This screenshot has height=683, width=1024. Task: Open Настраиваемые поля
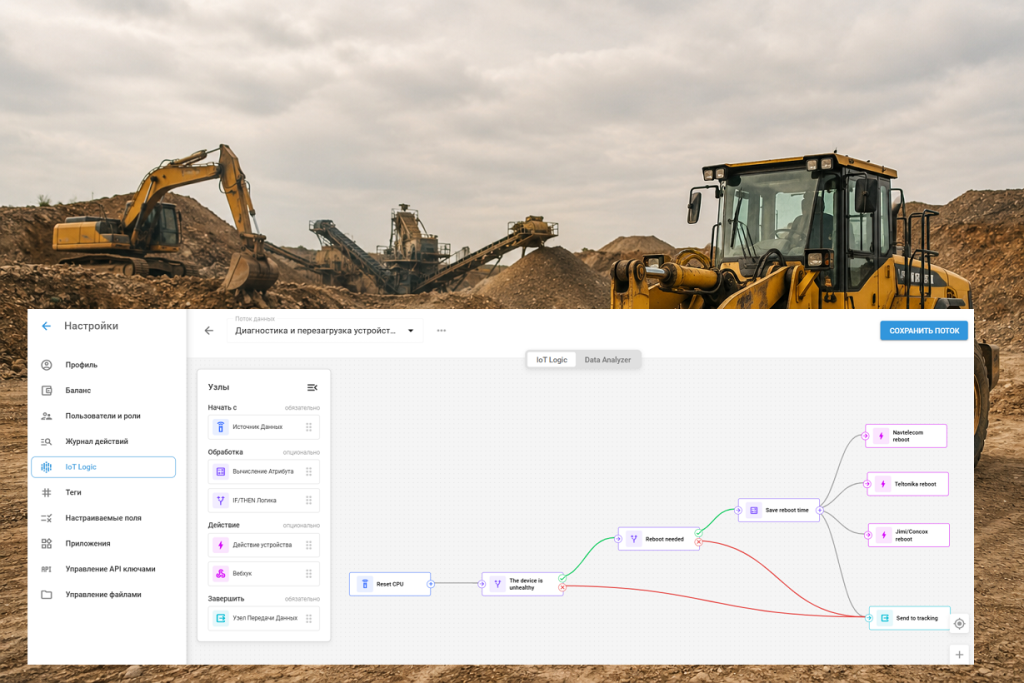click(103, 518)
